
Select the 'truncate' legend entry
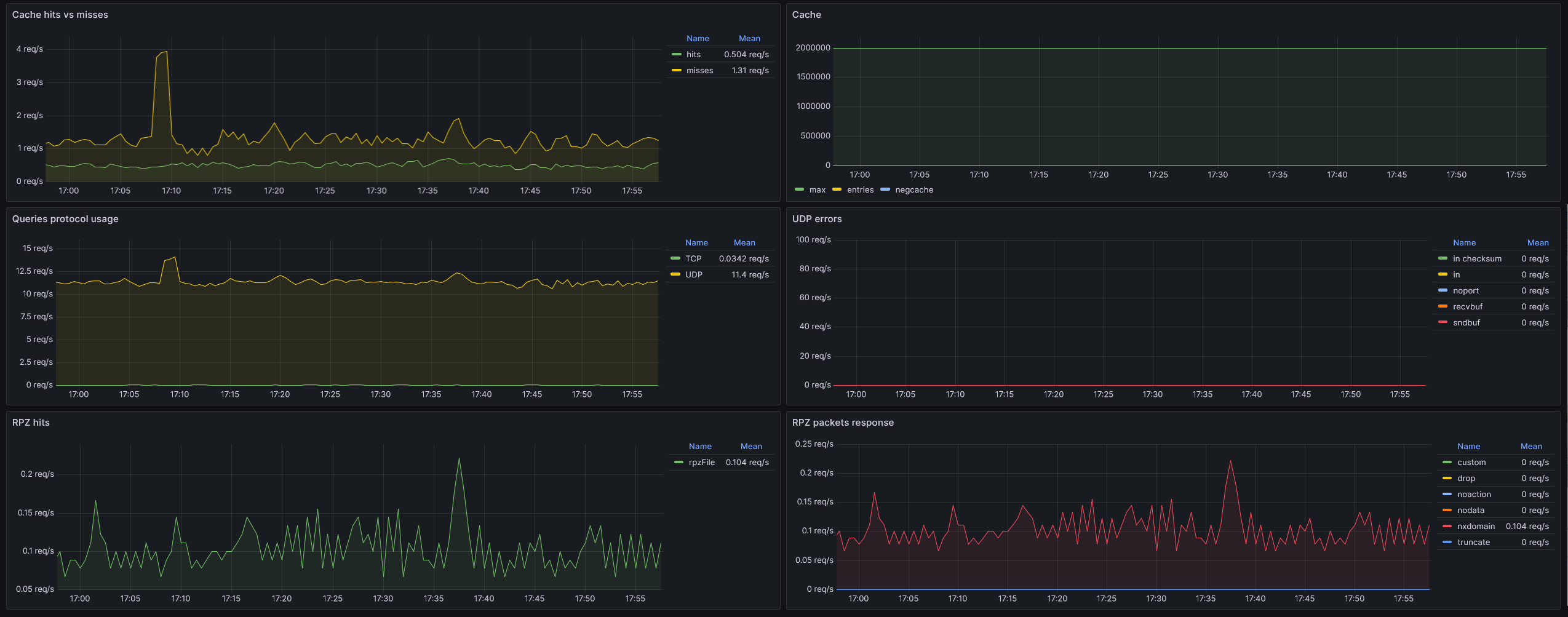pyautogui.click(x=1473, y=543)
